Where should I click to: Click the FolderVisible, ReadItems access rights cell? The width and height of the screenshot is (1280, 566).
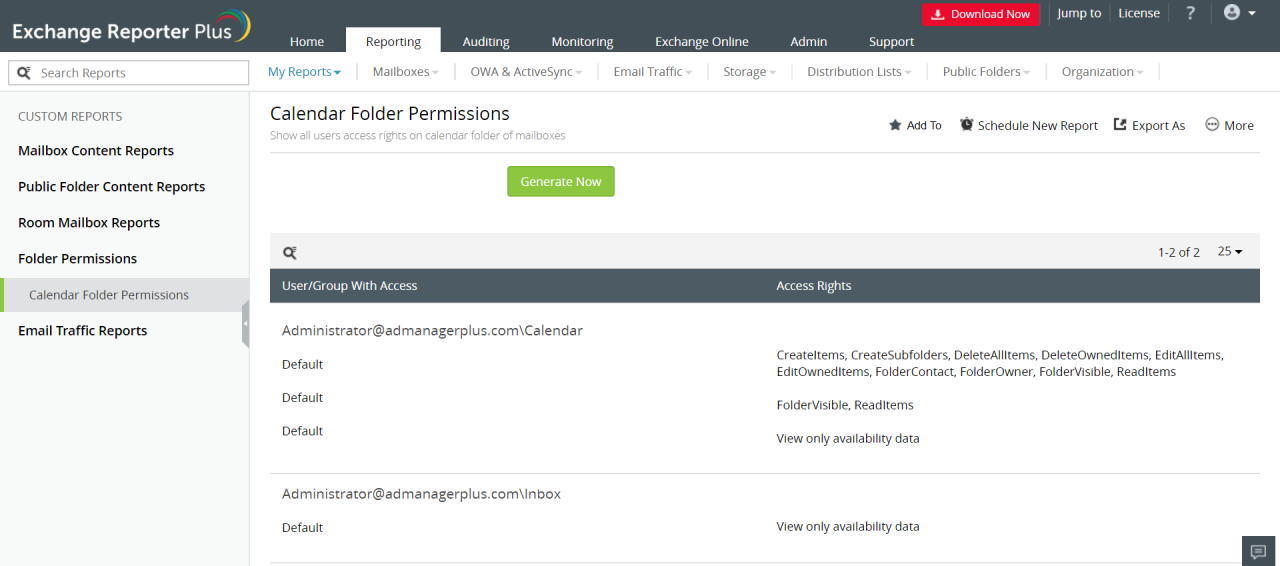pos(845,405)
